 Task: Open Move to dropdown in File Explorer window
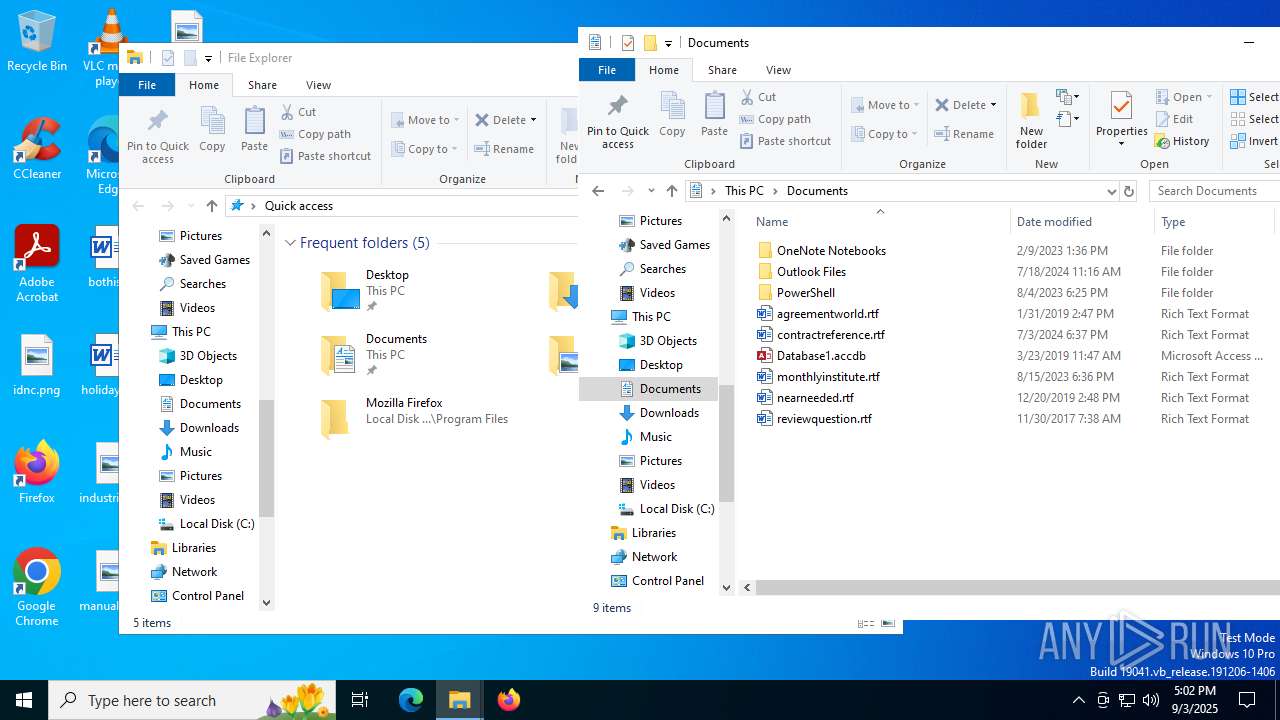(425, 120)
